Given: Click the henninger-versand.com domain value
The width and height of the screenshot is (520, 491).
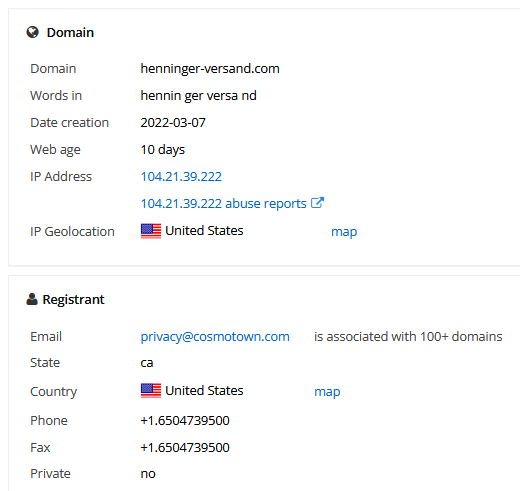Looking at the screenshot, I should (210, 69).
